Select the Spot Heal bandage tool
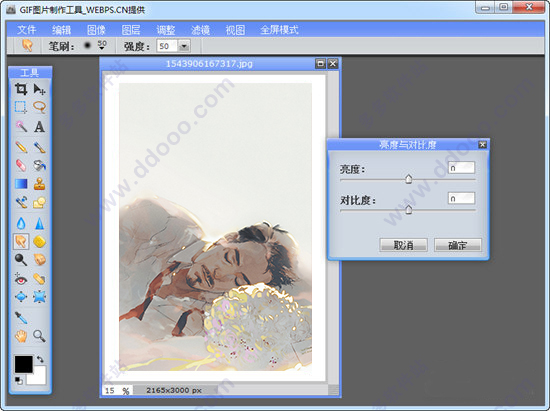550x411 pixels. 39,279
